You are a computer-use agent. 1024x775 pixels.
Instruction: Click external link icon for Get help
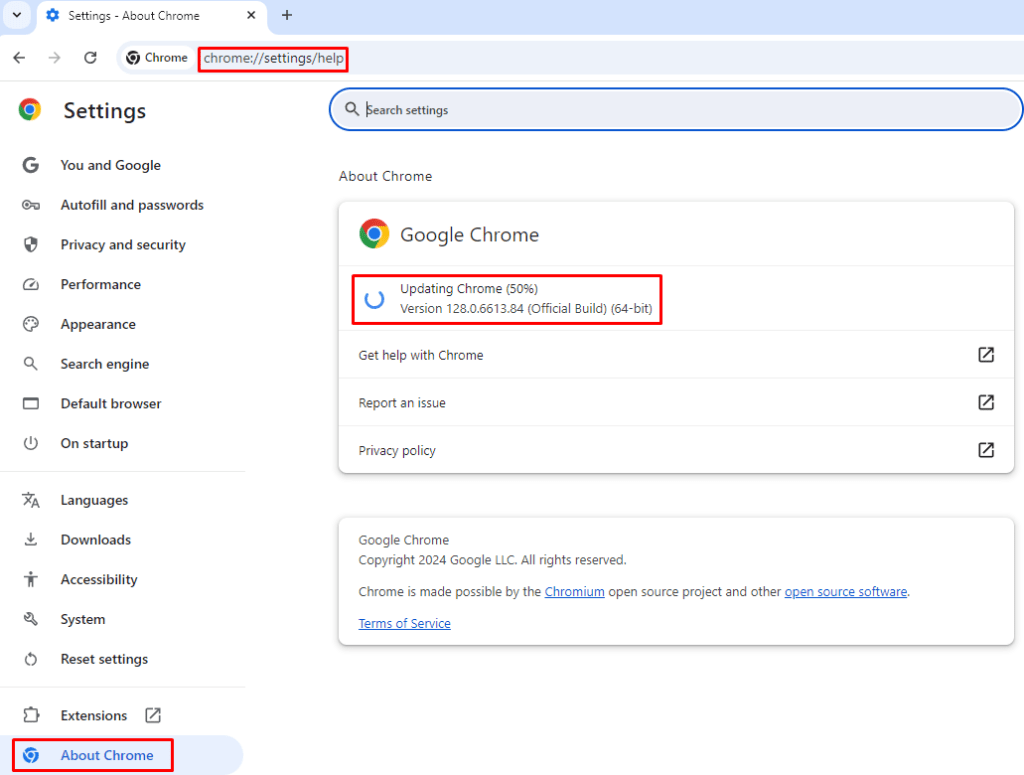(986, 355)
